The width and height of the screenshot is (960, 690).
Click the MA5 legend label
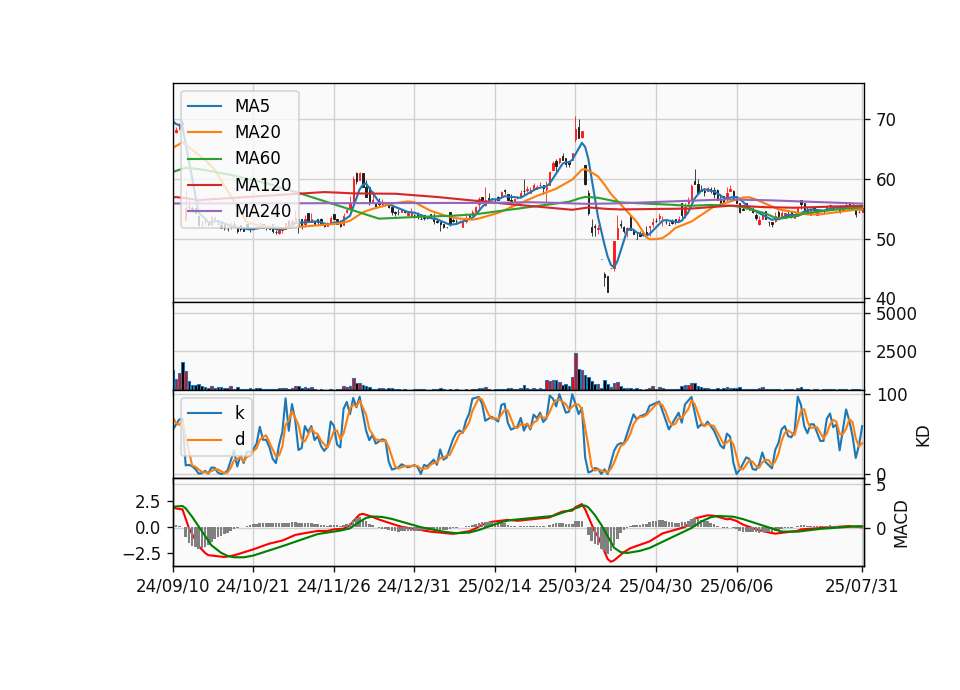pyautogui.click(x=252, y=106)
